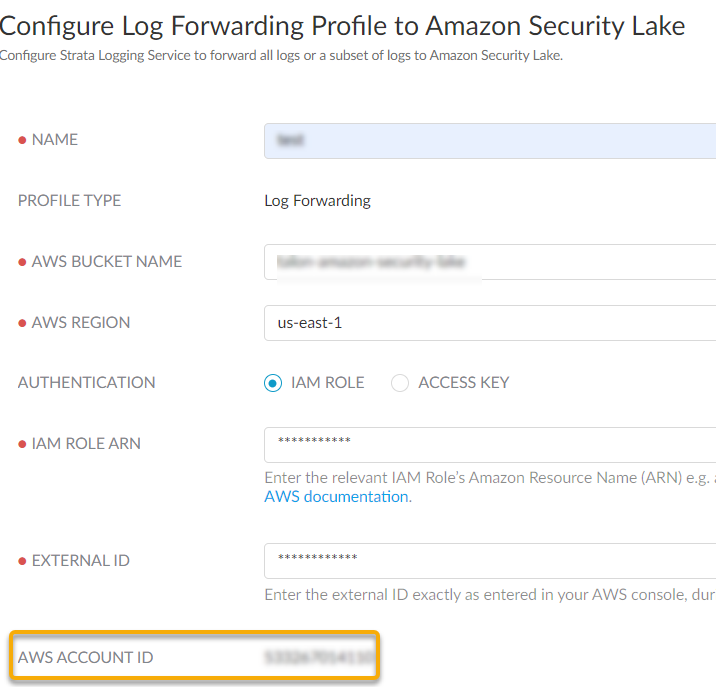Click the IAM ROLE ARN label

86,444
